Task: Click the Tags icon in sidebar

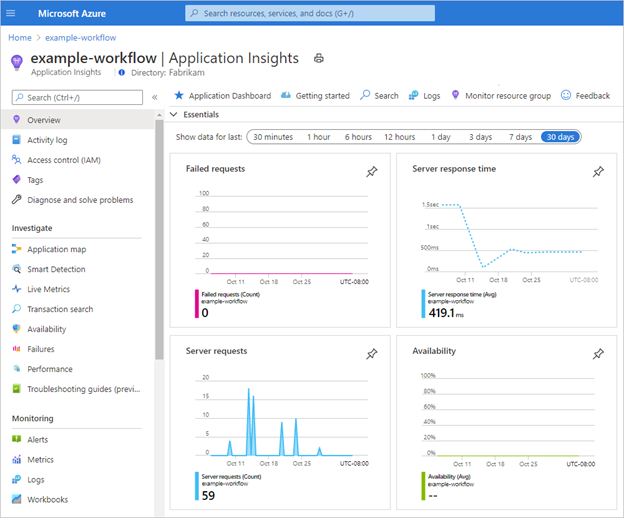Action: coord(16,179)
